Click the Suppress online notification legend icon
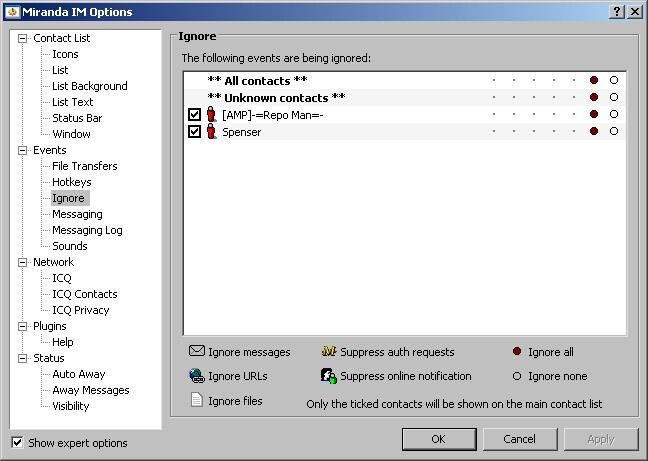 pos(329,375)
